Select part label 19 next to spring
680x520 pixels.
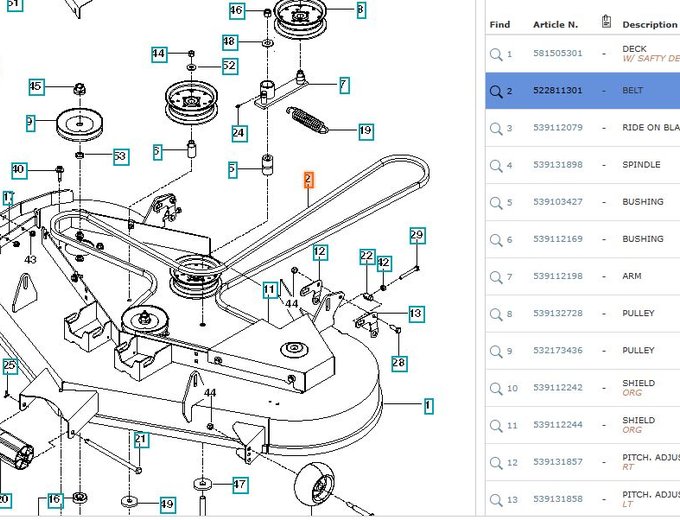click(366, 131)
